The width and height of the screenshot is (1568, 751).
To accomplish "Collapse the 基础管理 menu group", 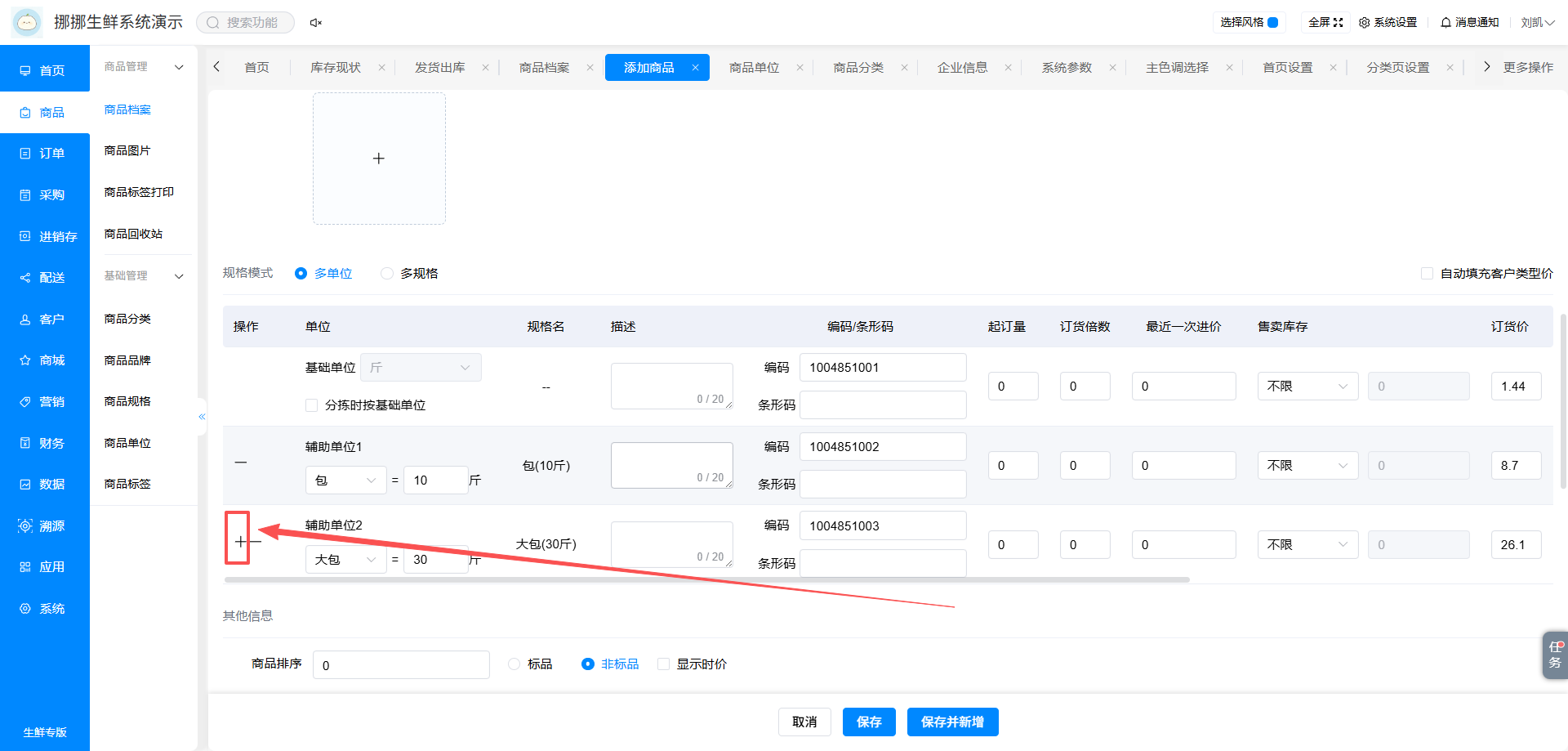I will click(x=179, y=276).
